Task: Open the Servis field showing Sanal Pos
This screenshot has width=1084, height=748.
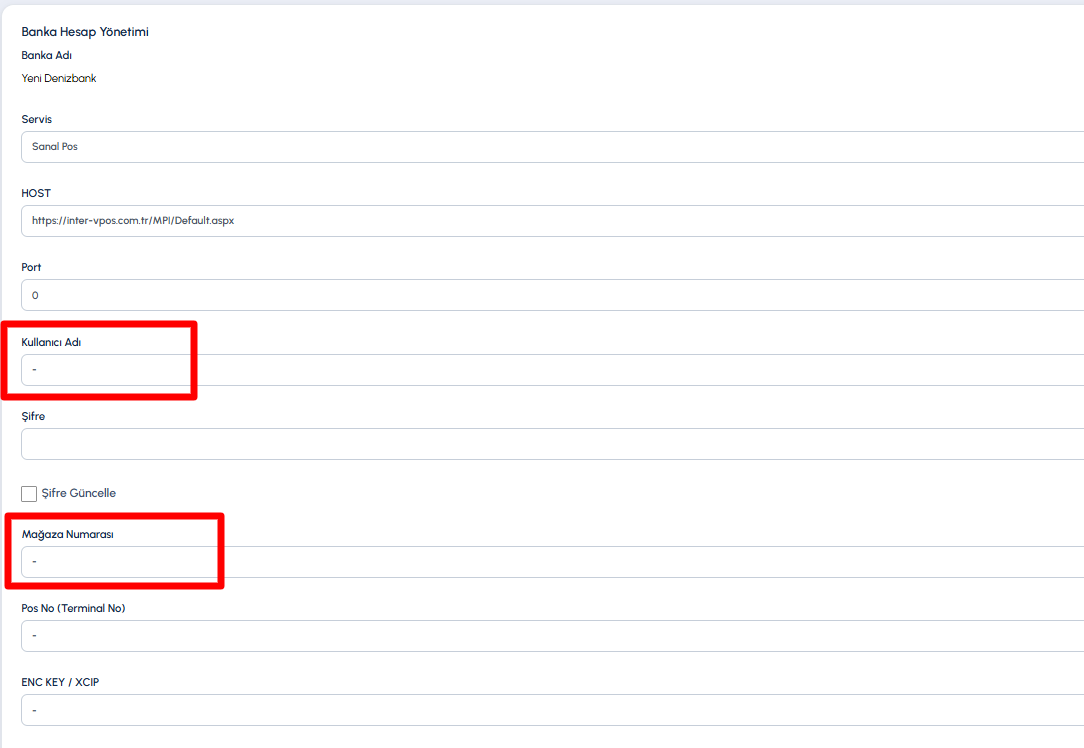Action: pos(552,147)
